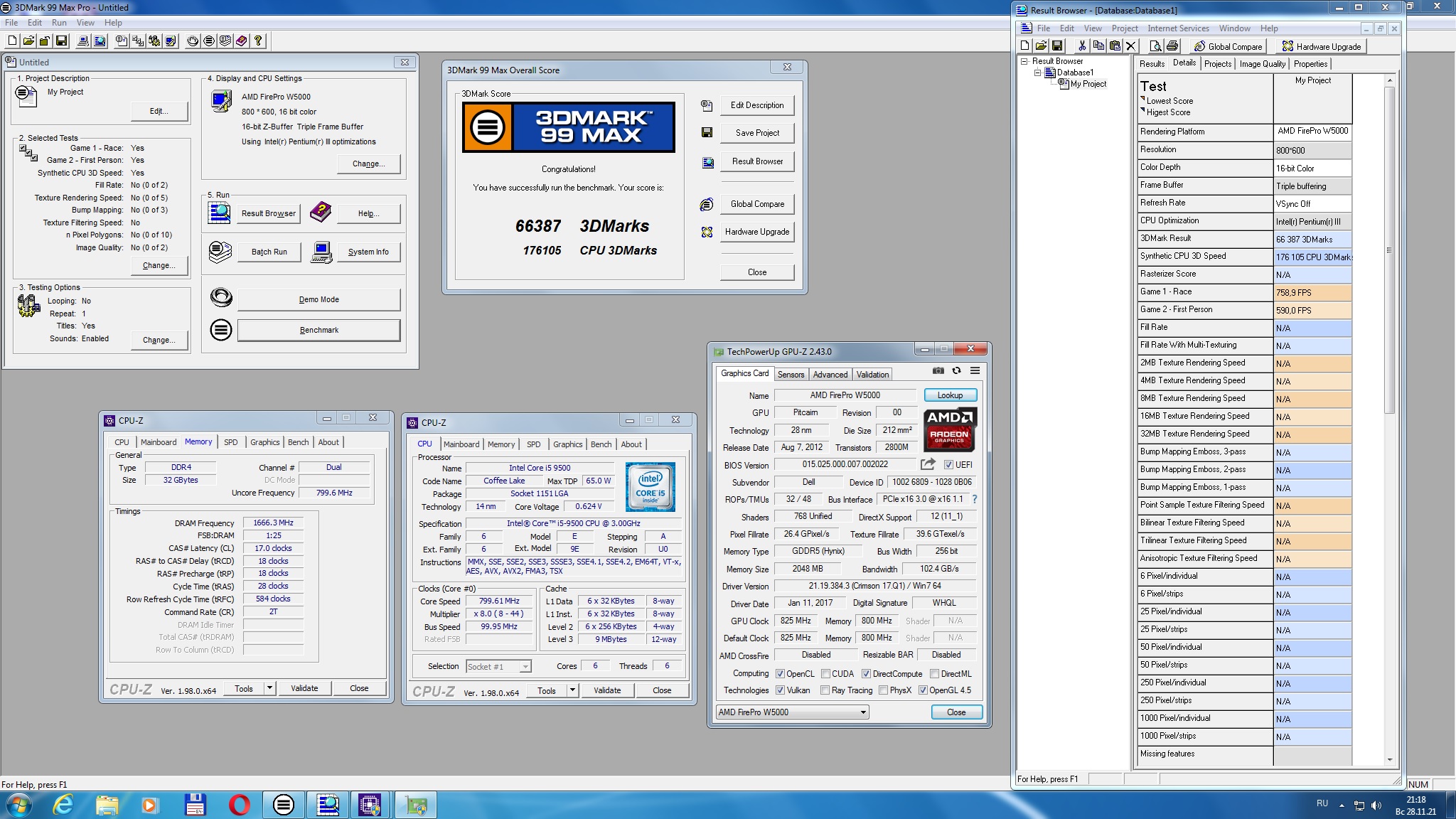The width and height of the screenshot is (1456, 819).
Task: Toggle the DirectML checkbox in GPU-Z
Action: coord(935,674)
